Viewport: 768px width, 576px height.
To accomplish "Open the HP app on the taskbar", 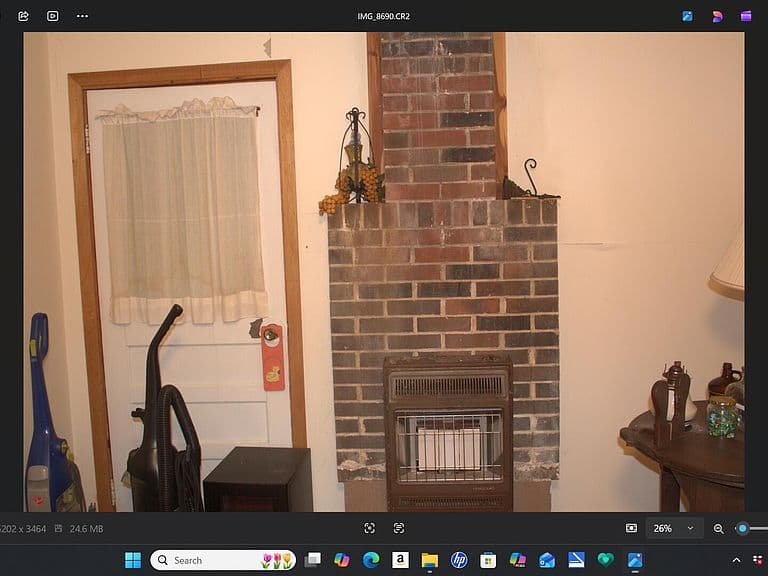I will point(459,560).
